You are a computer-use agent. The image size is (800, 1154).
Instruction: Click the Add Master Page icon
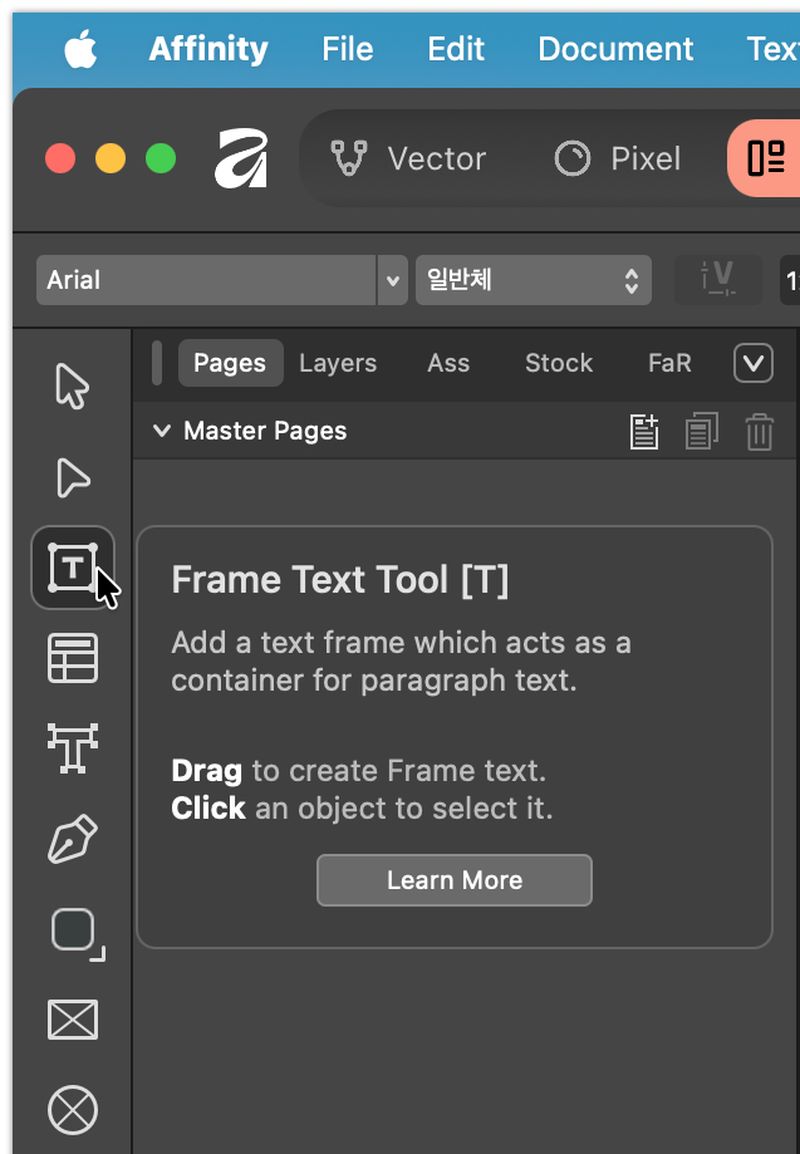(x=644, y=431)
